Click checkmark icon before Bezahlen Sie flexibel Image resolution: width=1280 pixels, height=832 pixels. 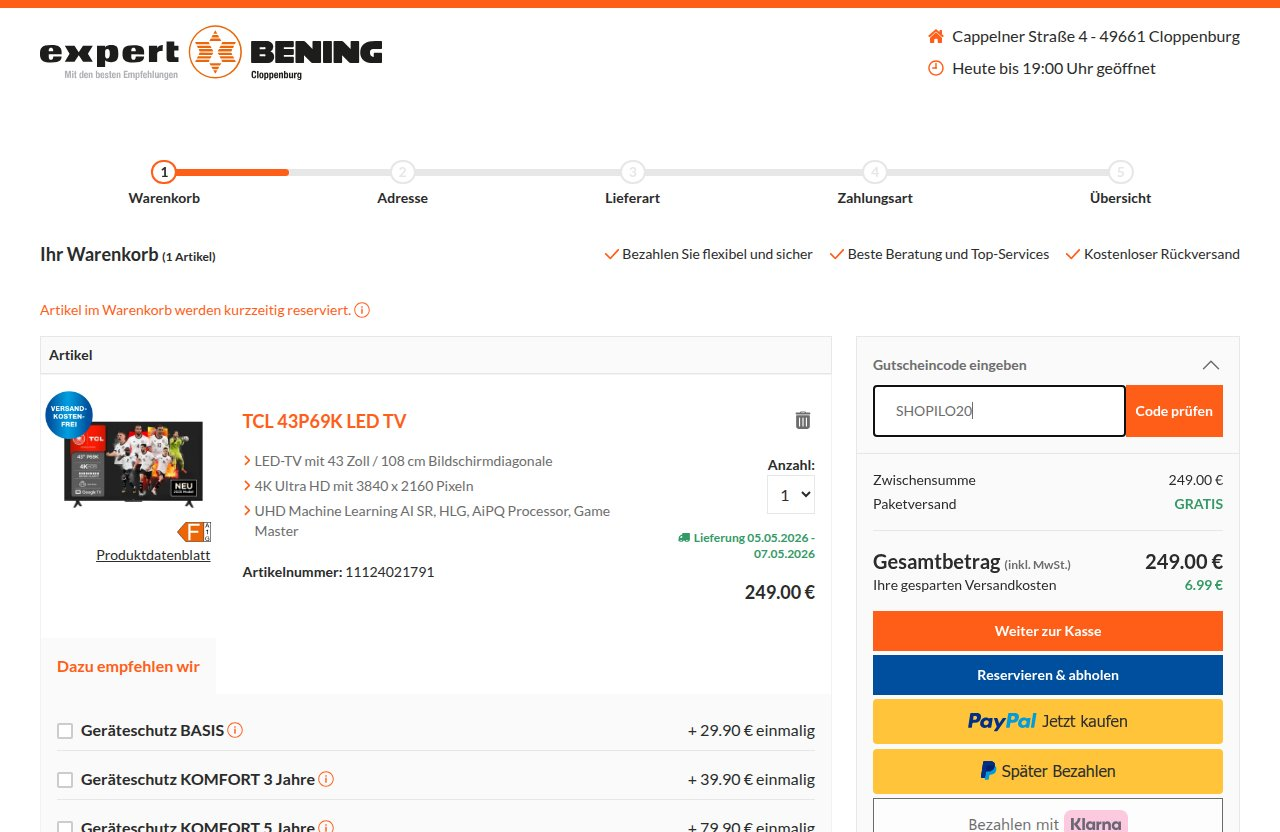(612, 254)
